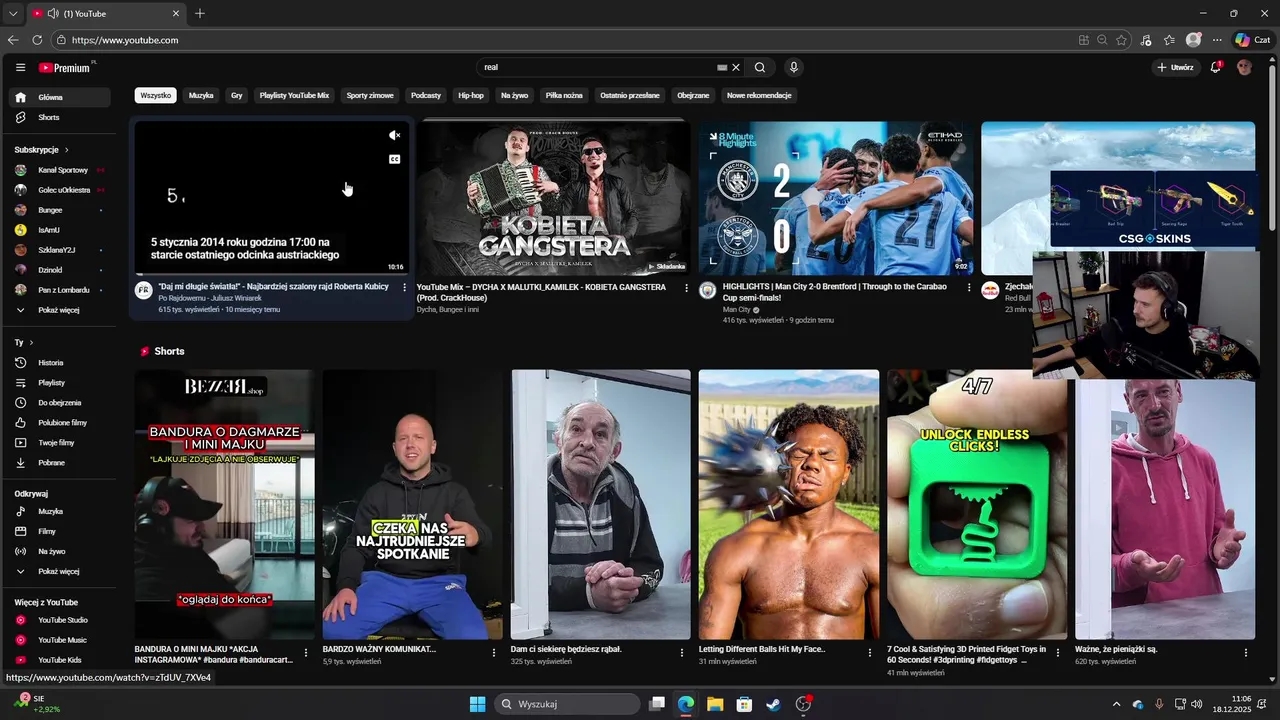Open the tab search dropdown arrow
Screen dimensions: 1280x720
click(x=13, y=13)
